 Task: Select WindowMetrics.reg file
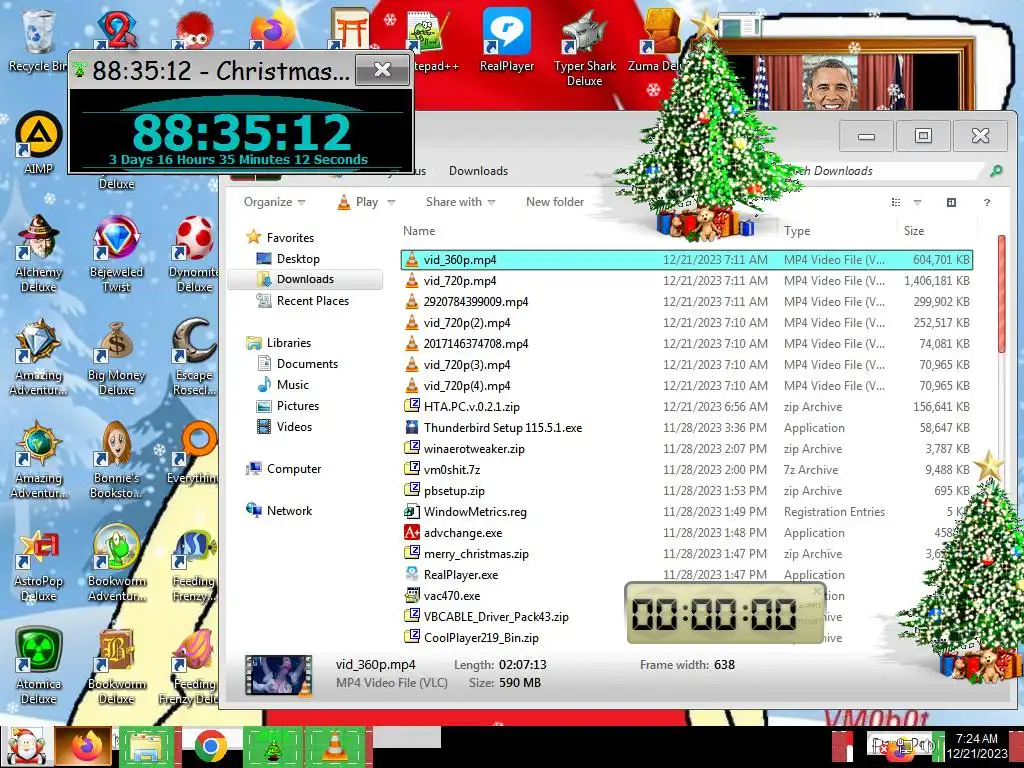pos(686,512)
